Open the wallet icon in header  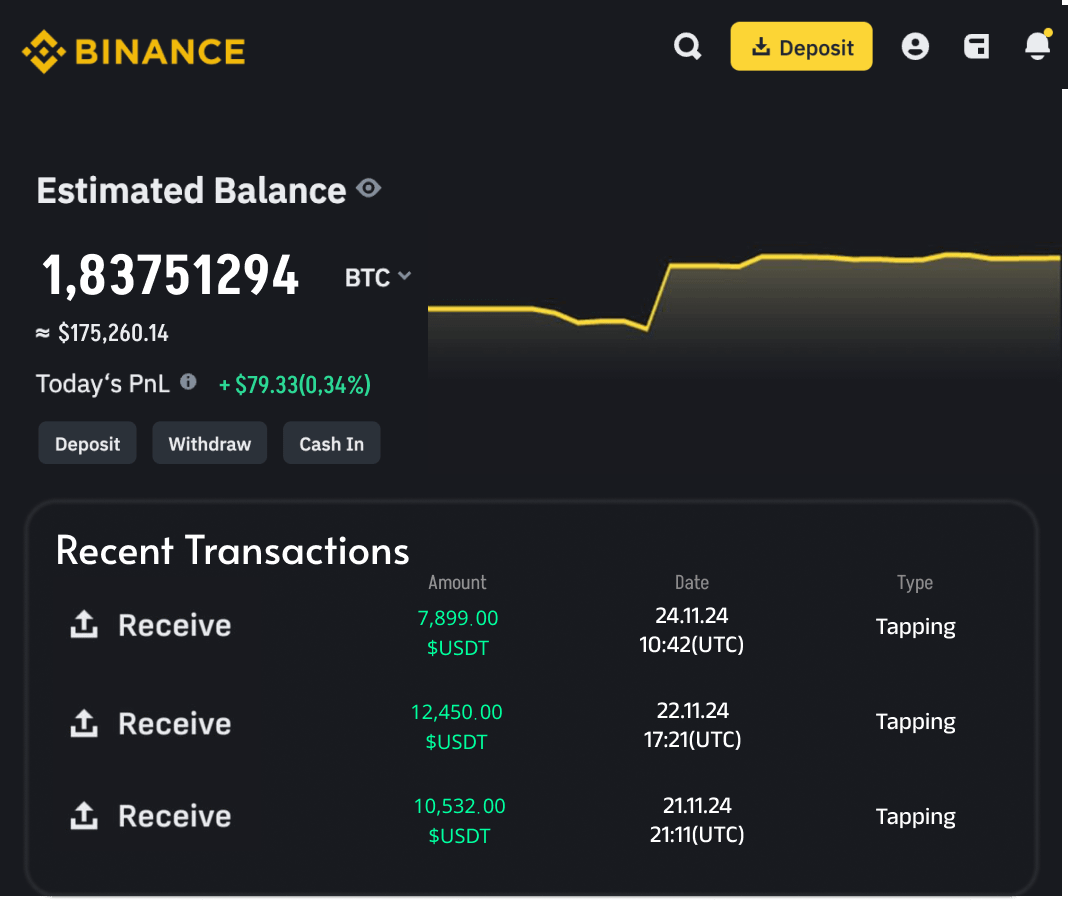click(976, 46)
